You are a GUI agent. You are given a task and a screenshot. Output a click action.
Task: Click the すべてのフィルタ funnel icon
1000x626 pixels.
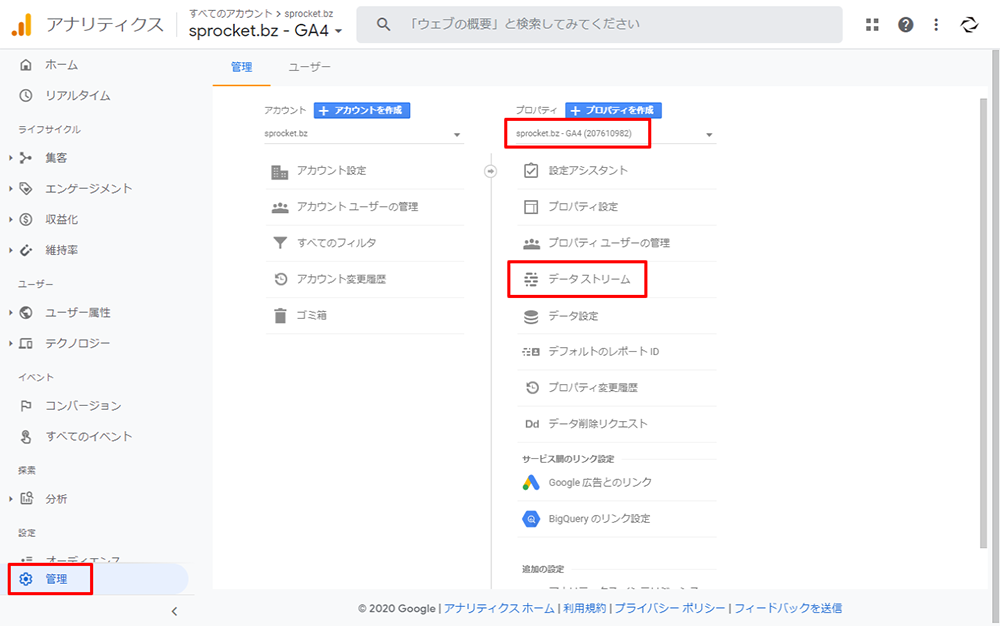(279, 243)
